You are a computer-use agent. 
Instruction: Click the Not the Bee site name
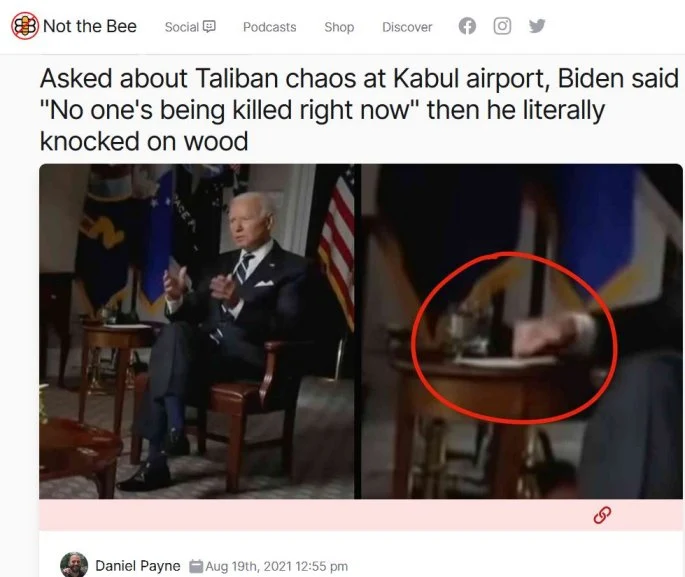[90, 26]
